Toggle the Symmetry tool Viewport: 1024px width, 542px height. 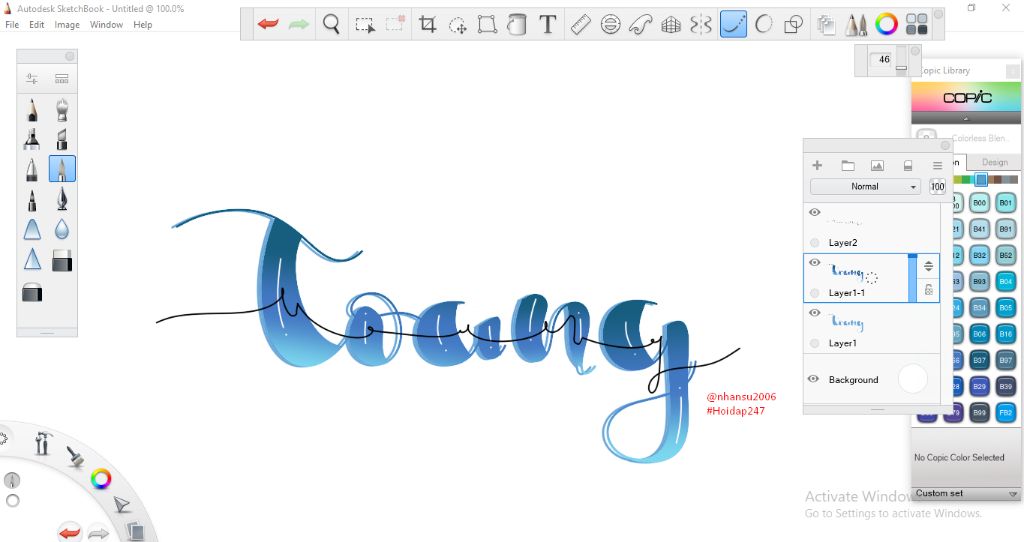click(x=701, y=25)
